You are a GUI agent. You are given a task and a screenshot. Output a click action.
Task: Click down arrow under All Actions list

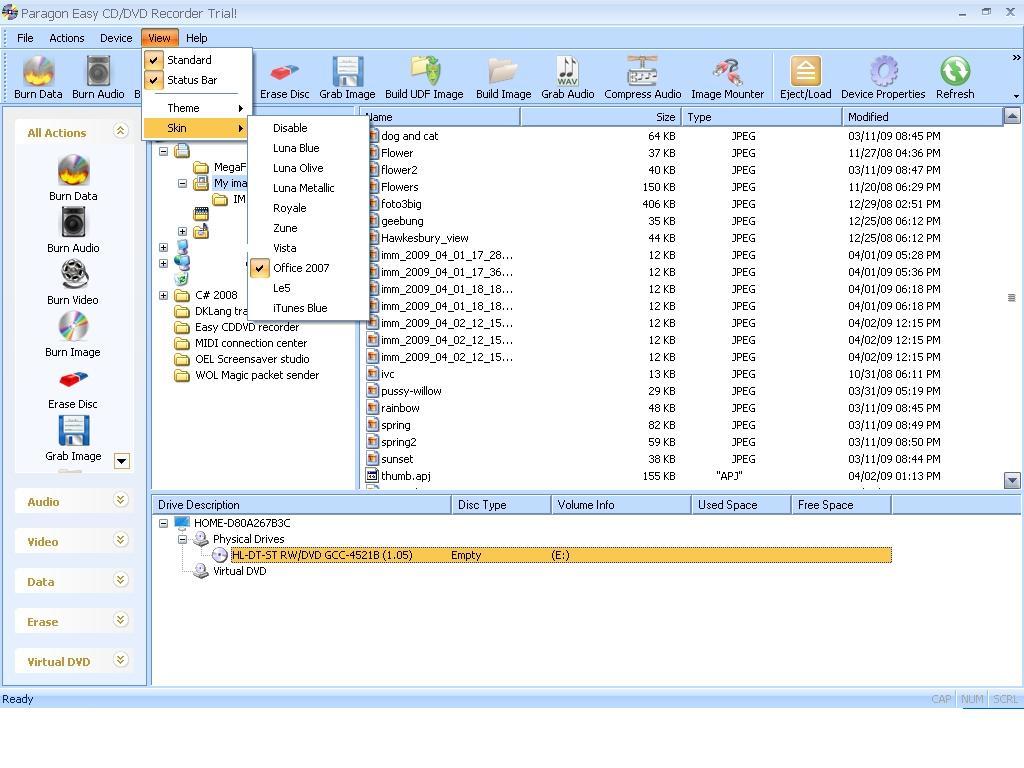coord(121,461)
